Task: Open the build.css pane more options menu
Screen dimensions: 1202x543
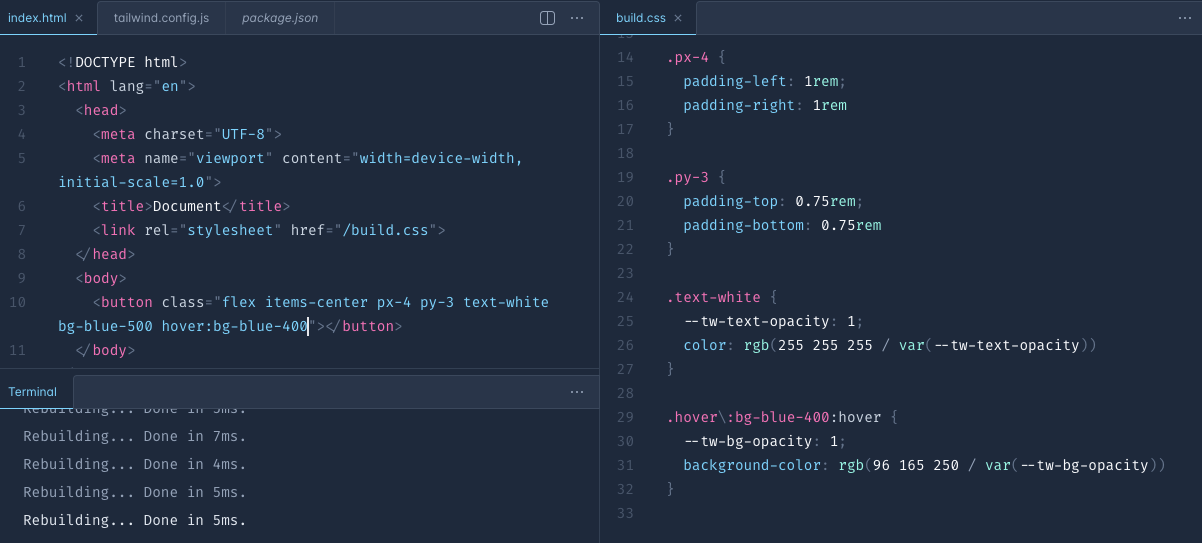Action: (1185, 18)
